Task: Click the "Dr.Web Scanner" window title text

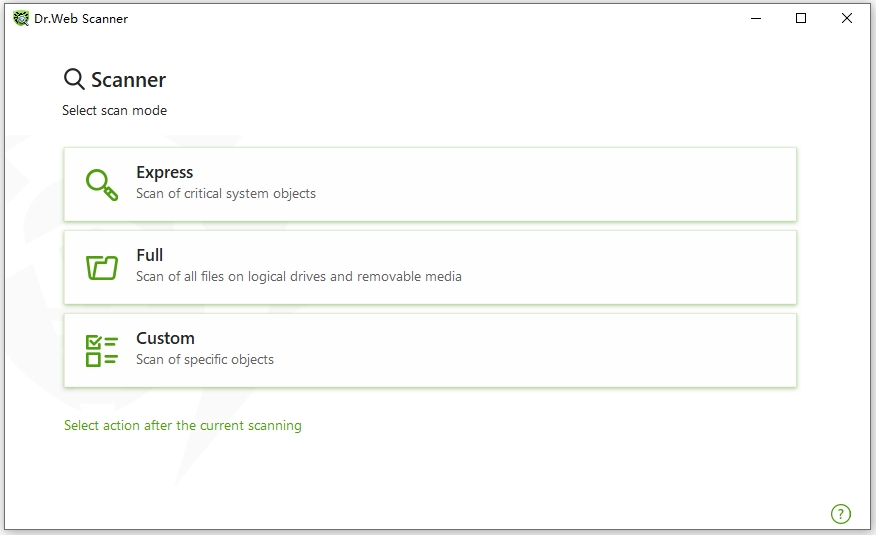Action: tap(81, 18)
